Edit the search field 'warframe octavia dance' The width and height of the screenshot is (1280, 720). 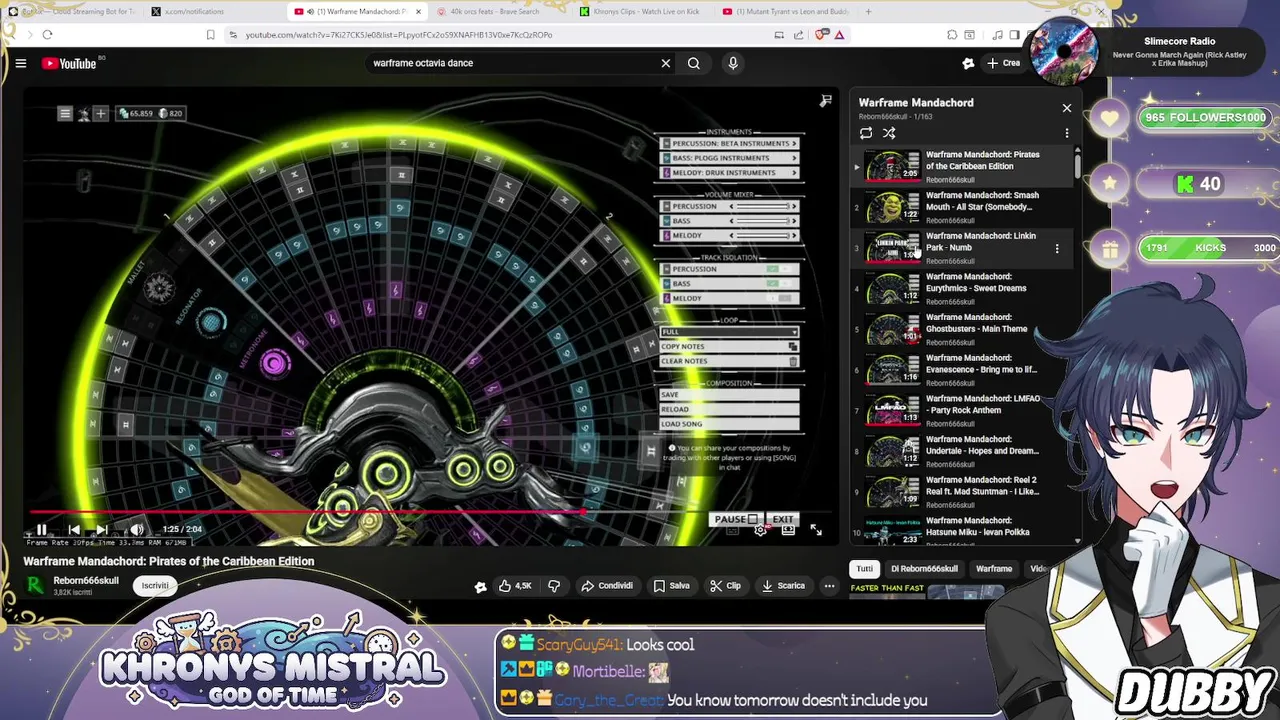click(513, 63)
